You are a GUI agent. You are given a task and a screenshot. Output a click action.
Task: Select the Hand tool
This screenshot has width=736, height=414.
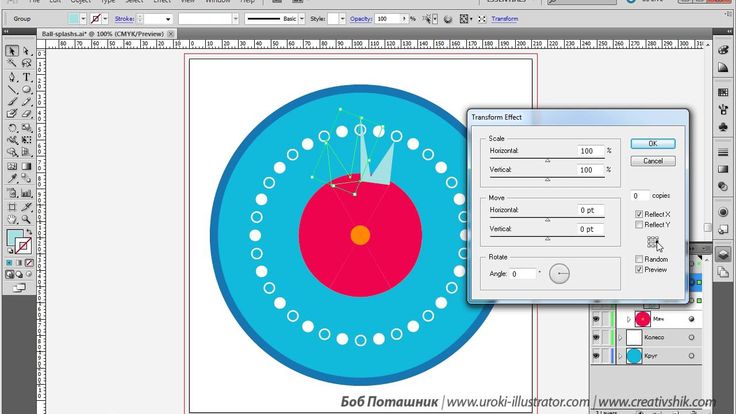click(x=12, y=219)
